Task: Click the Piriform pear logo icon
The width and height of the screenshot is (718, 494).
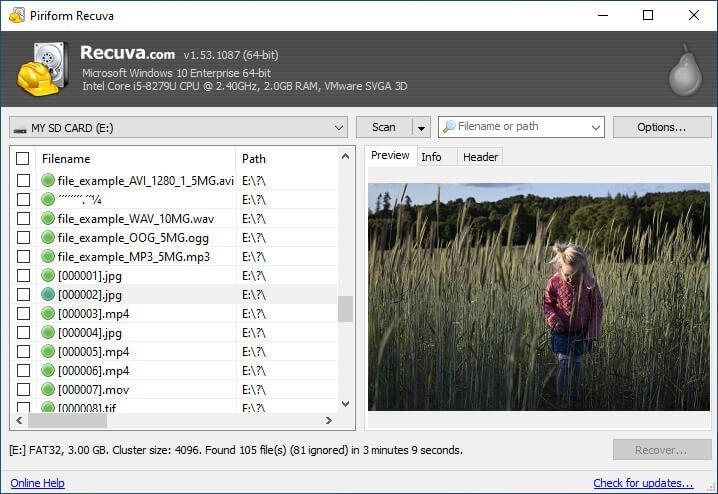Action: click(683, 69)
